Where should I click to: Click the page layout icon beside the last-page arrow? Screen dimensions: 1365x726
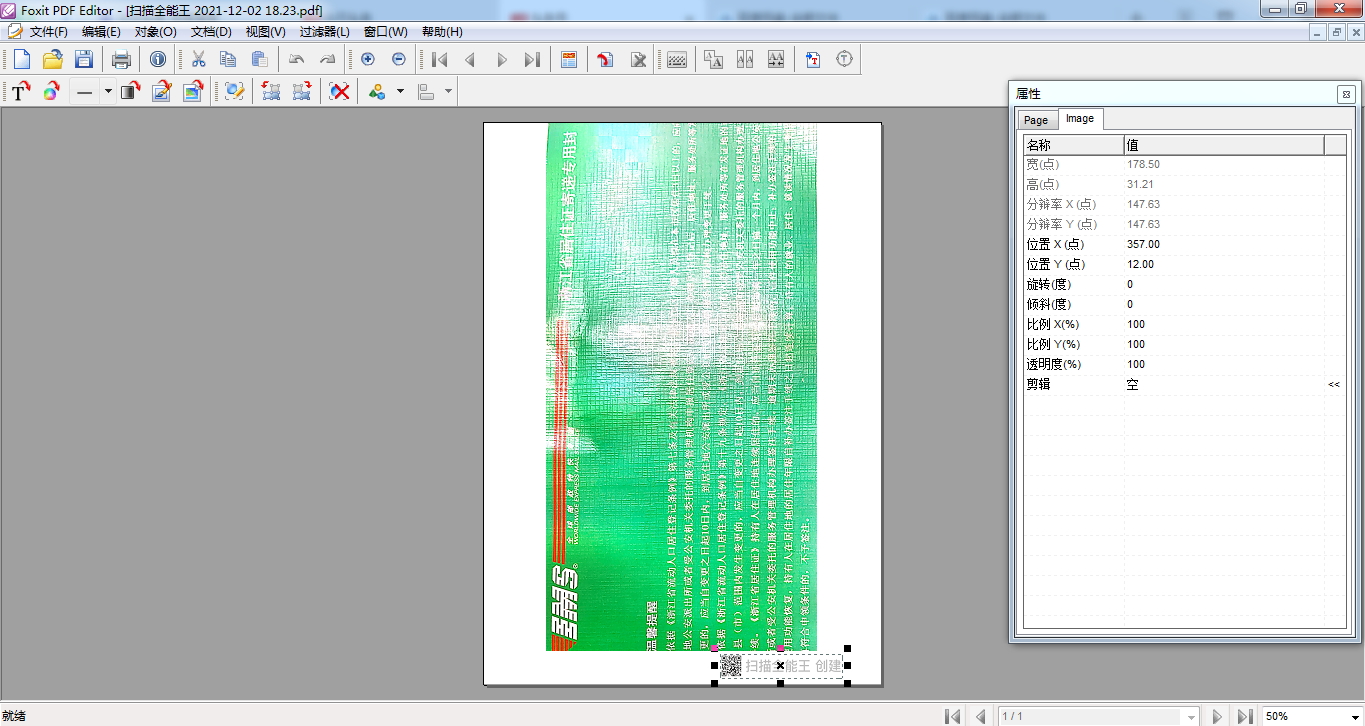tap(569, 59)
